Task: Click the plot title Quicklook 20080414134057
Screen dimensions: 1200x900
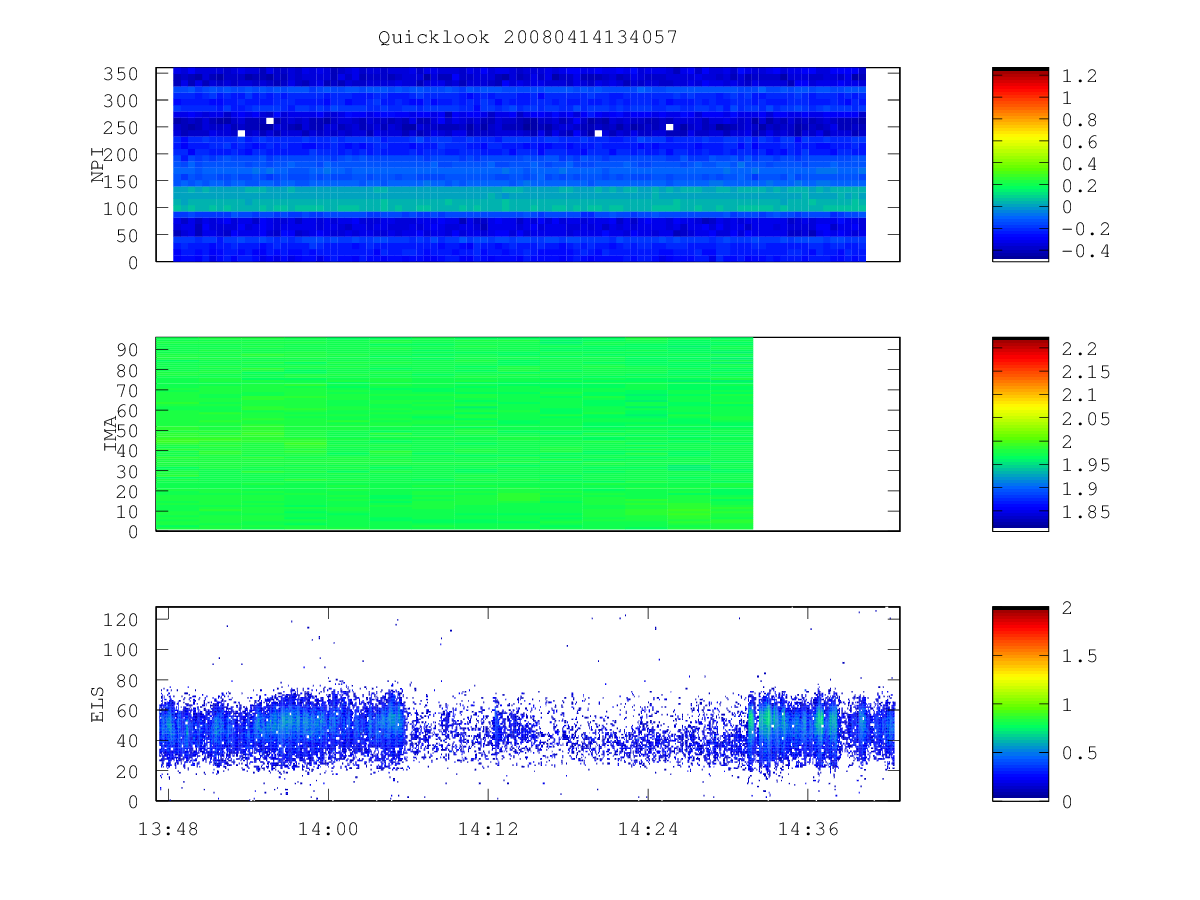Action: [x=528, y=37]
